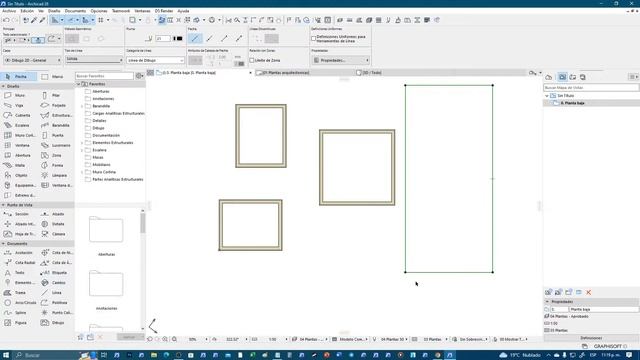Collapse the Punto de Vista section
Screen dimensions: 640x360
[4, 205]
